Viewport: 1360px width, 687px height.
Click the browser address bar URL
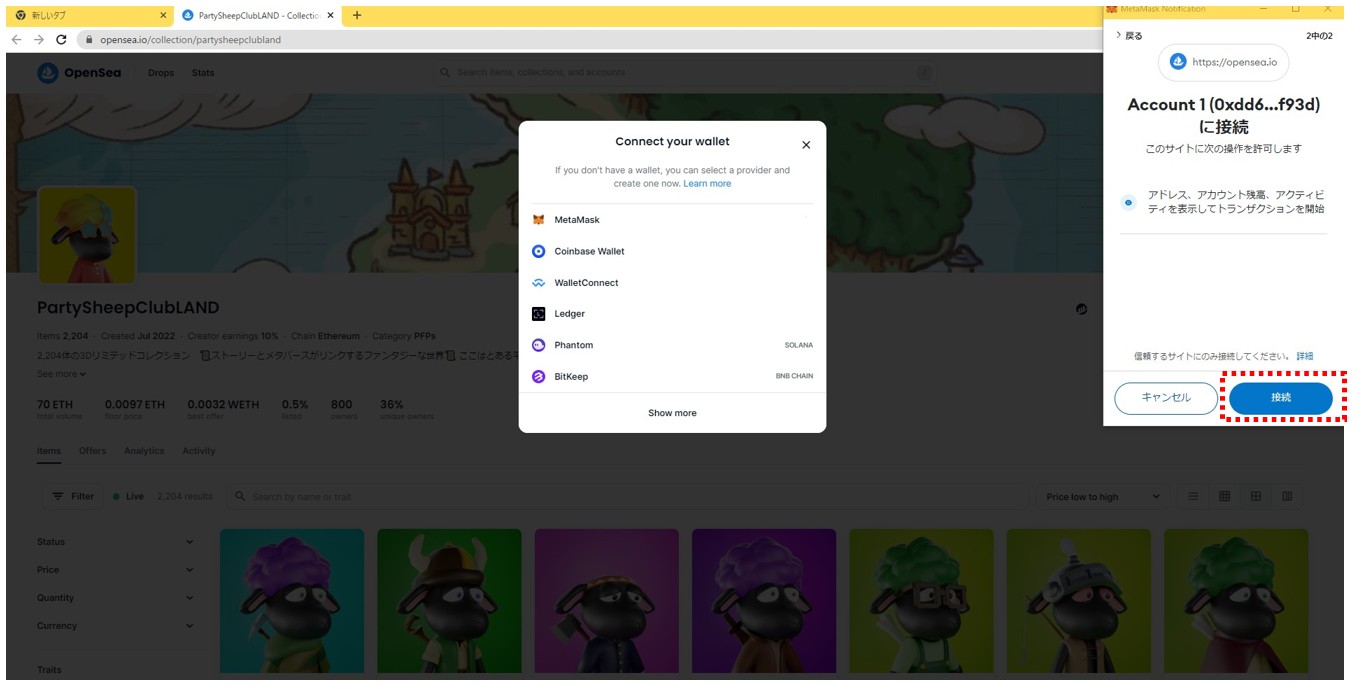(190, 40)
